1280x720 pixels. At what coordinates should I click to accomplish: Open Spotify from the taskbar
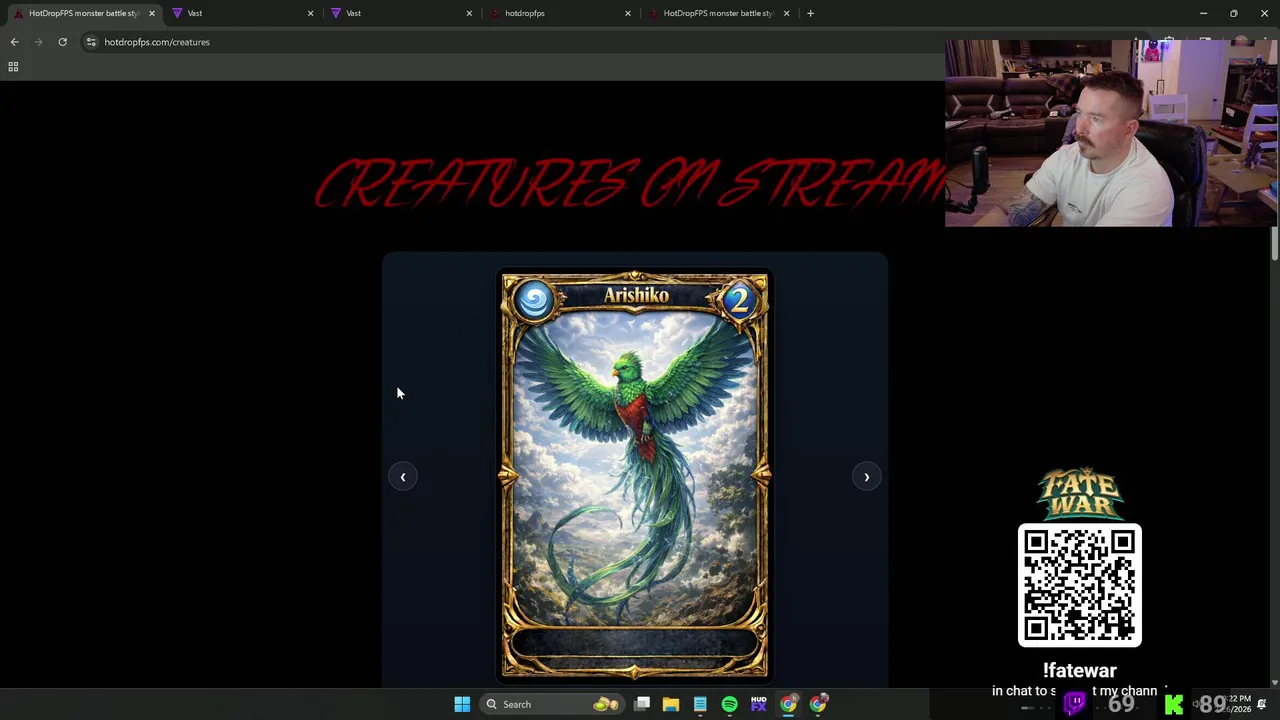[729, 704]
